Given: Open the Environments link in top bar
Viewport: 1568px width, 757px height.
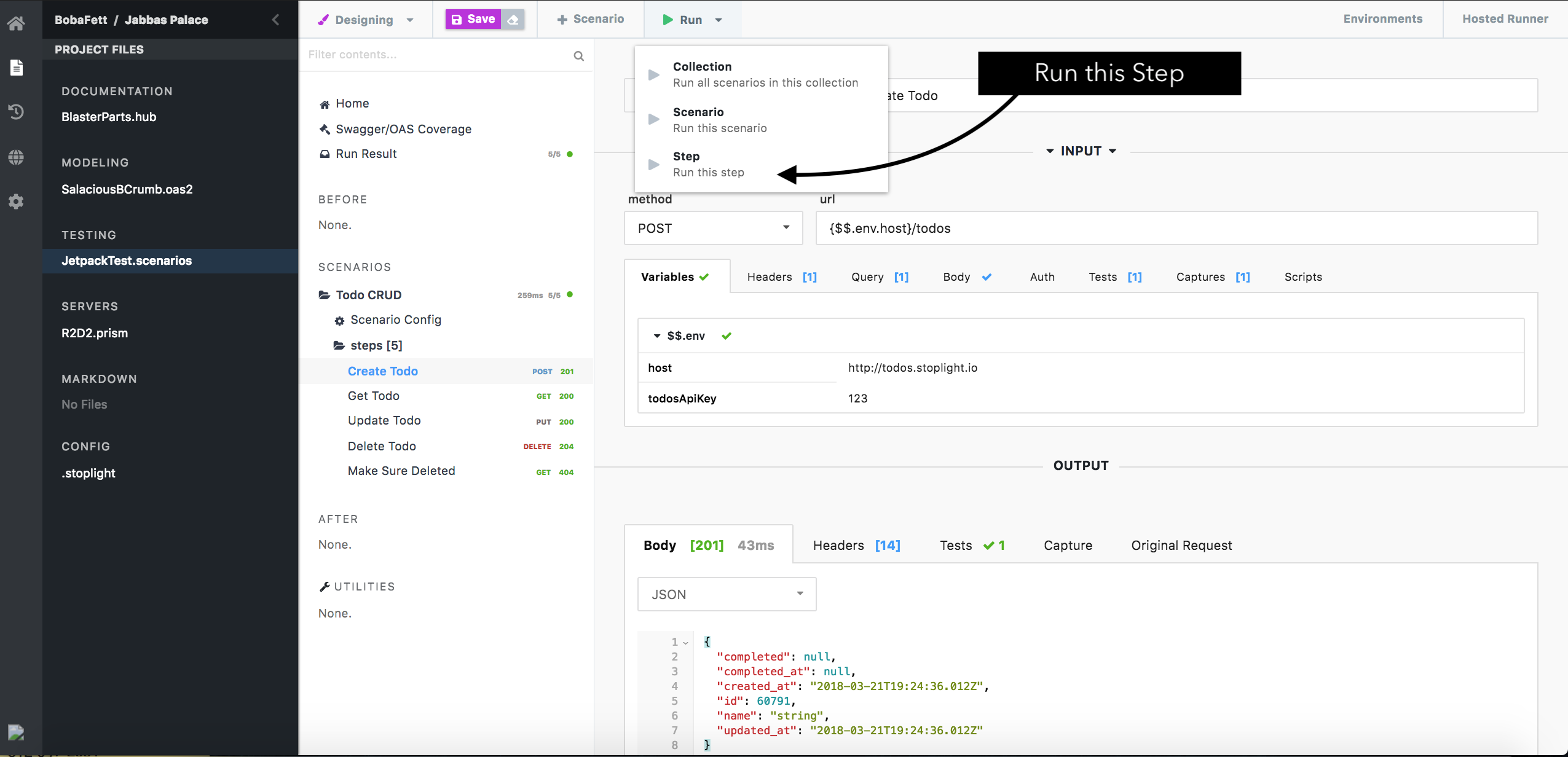Looking at the screenshot, I should 1382,19.
